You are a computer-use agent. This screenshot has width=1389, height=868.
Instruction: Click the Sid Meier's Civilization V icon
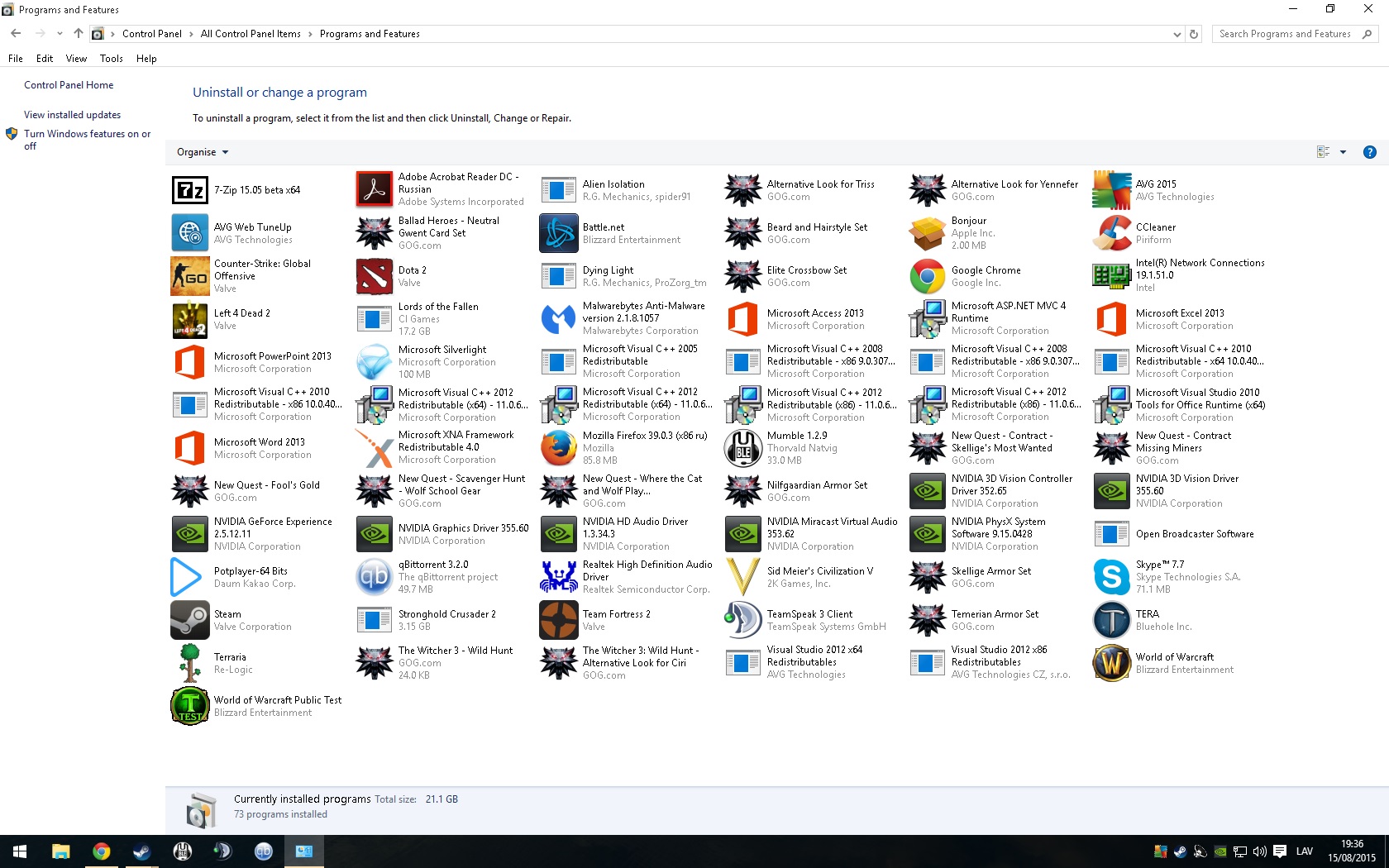tap(742, 577)
